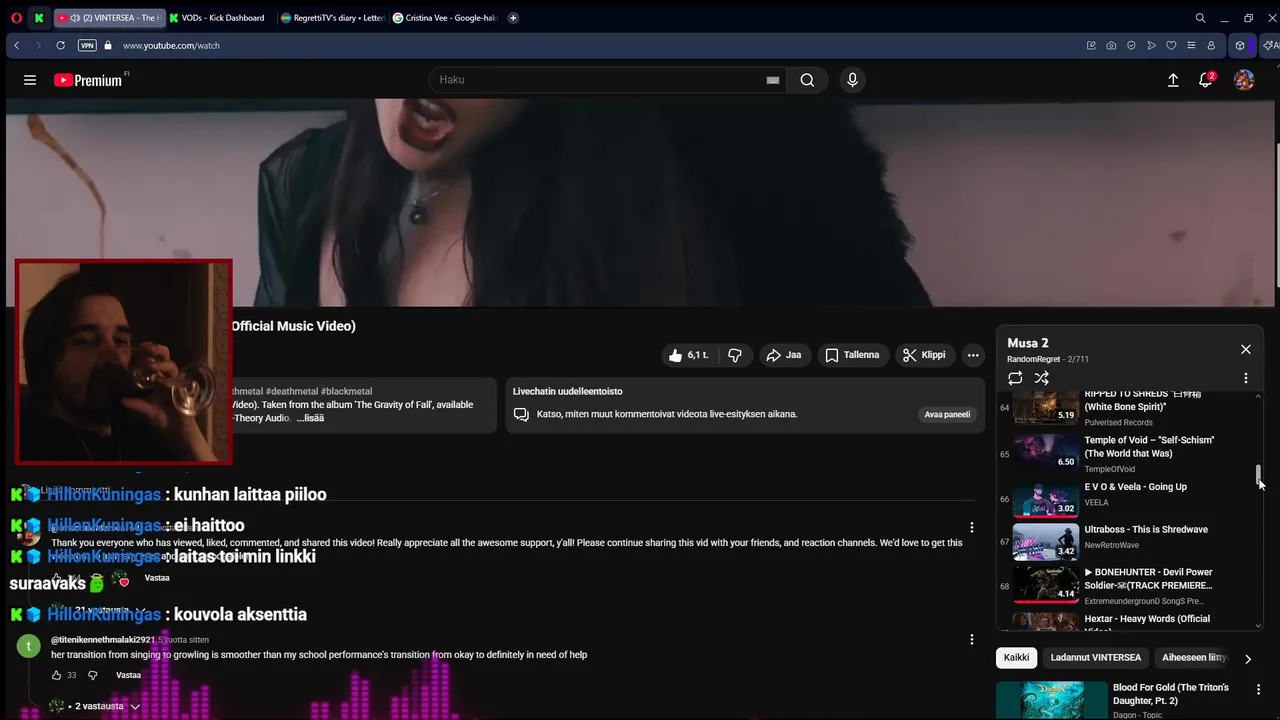Open the extensions cube icon
This screenshot has height=720, width=1280.
coord(1240,45)
